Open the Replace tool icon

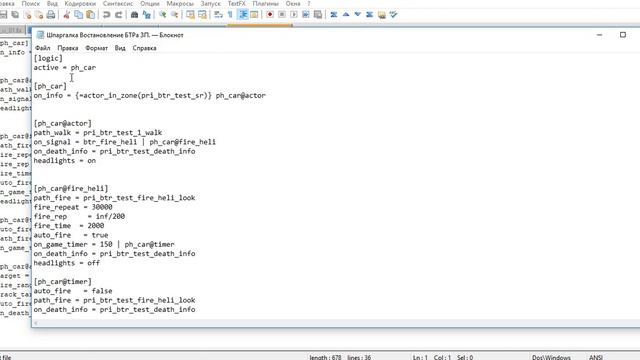coord(147,15)
